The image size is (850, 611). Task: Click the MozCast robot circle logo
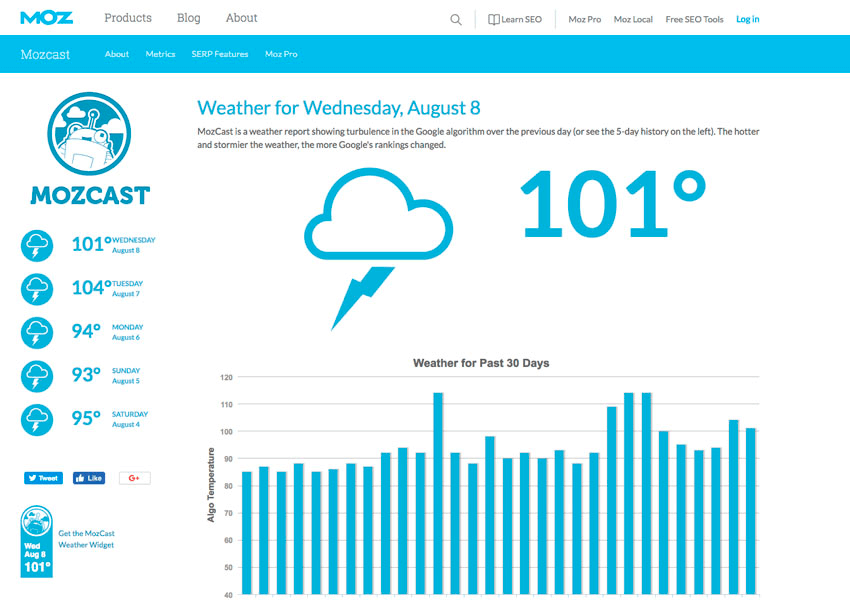(x=89, y=133)
